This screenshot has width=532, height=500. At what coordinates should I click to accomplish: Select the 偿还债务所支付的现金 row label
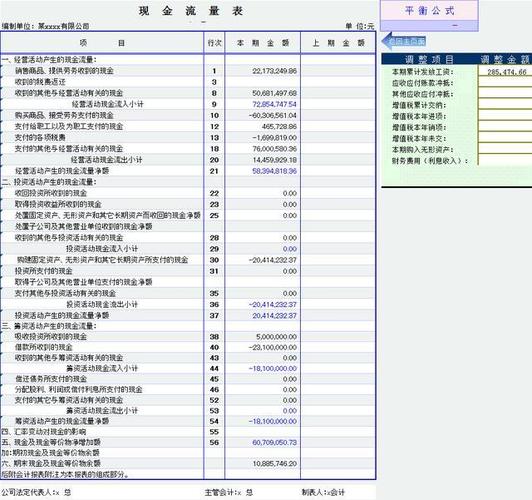click(x=51, y=379)
